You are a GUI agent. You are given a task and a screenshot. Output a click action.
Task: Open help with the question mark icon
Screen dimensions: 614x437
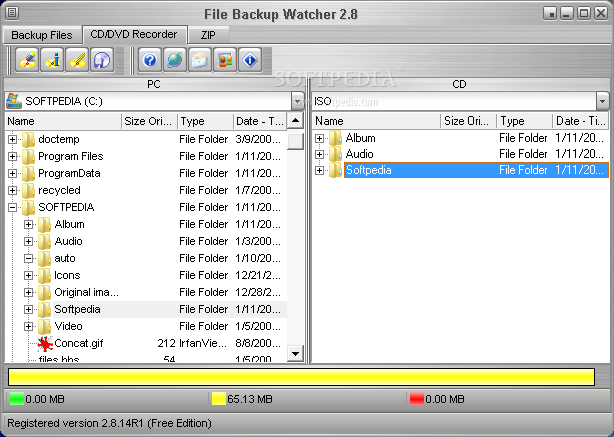click(x=150, y=60)
